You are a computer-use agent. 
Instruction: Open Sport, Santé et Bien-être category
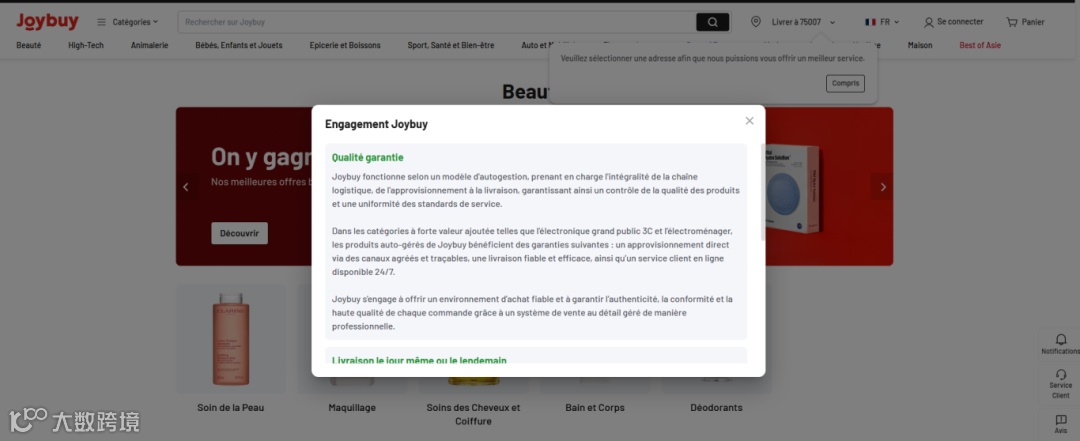[450, 45]
